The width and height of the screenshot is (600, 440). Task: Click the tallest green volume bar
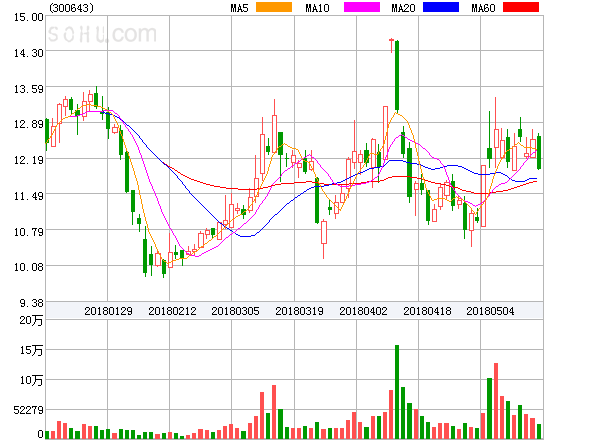(x=397, y=392)
